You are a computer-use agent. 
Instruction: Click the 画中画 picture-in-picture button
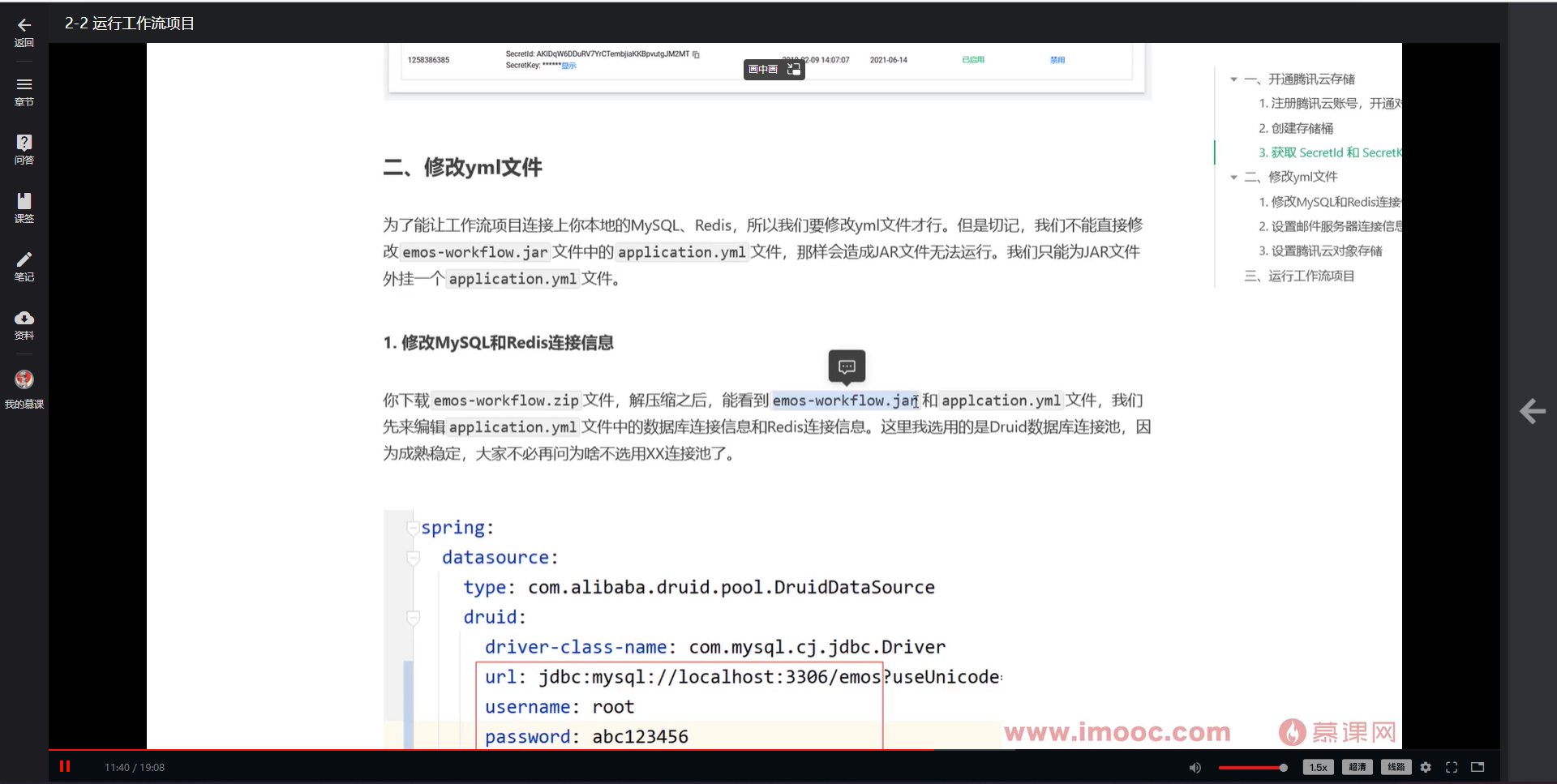[774, 70]
